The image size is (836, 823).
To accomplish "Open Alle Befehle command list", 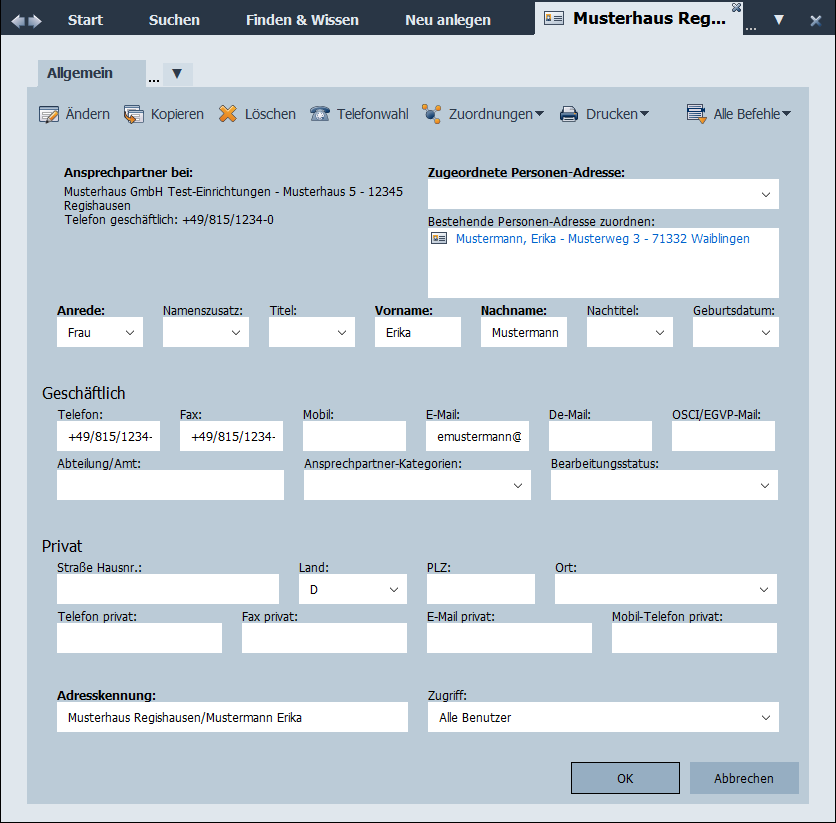I will click(739, 114).
